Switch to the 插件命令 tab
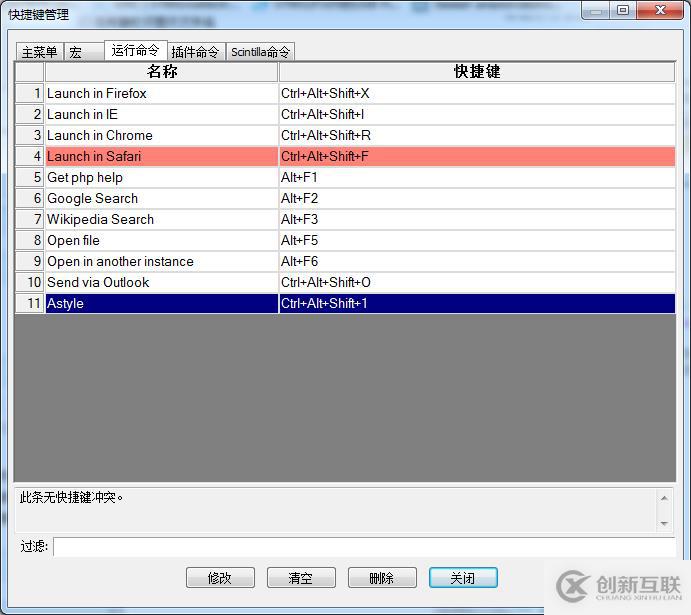Screen dimensions: 691x615 (x=196, y=52)
